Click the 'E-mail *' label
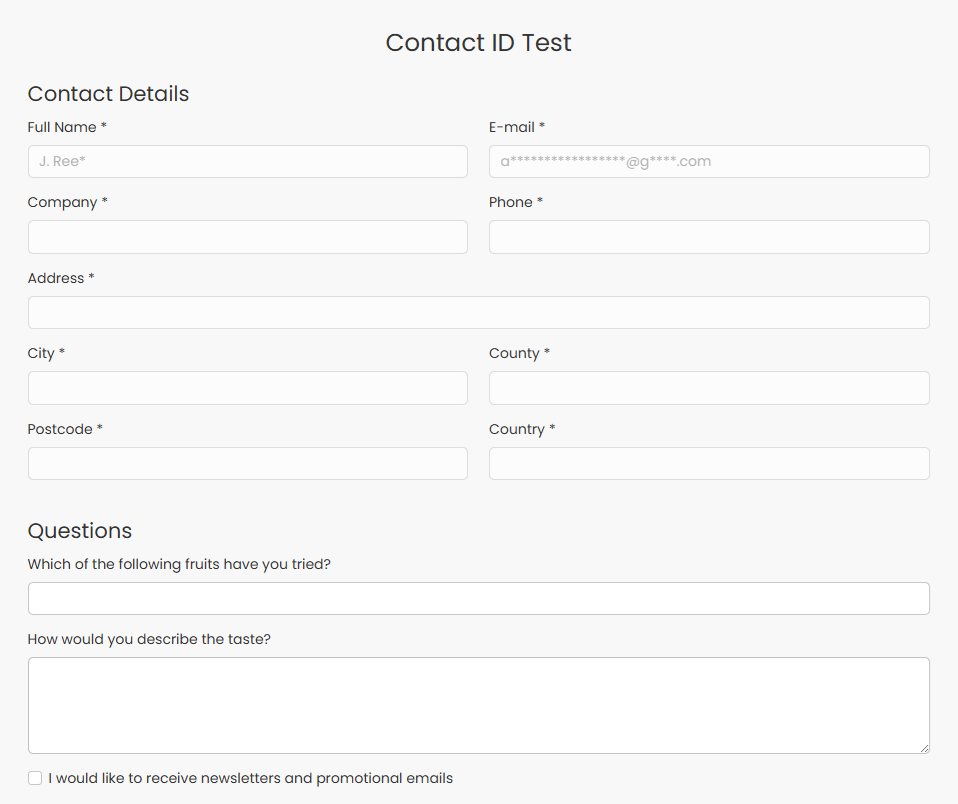Screen dimensions: 958x804 click(517, 127)
